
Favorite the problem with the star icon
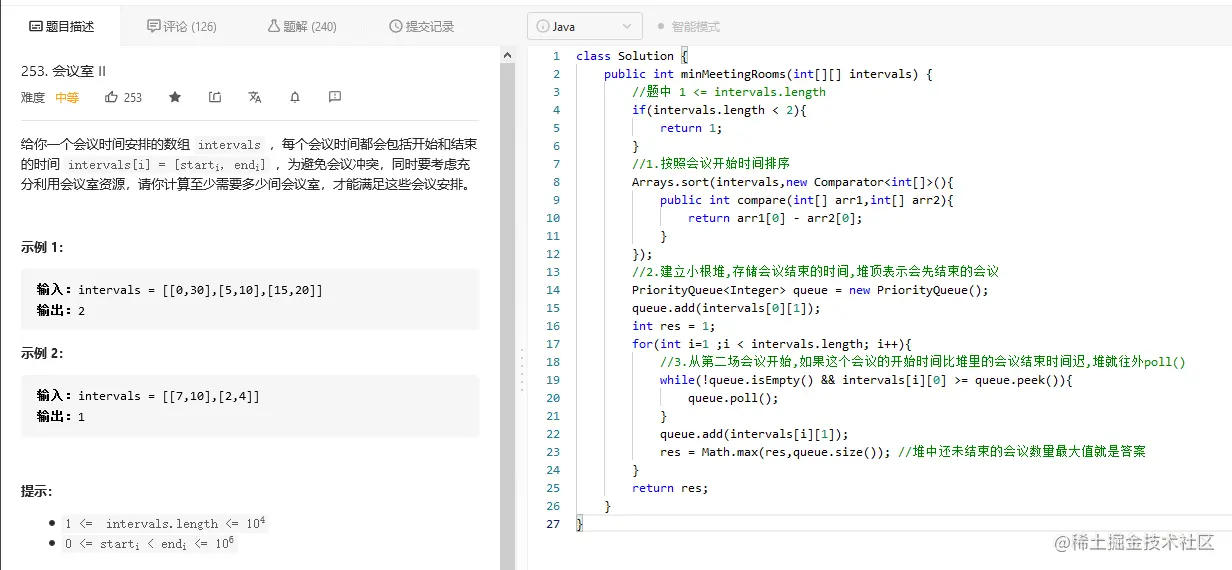pos(175,97)
